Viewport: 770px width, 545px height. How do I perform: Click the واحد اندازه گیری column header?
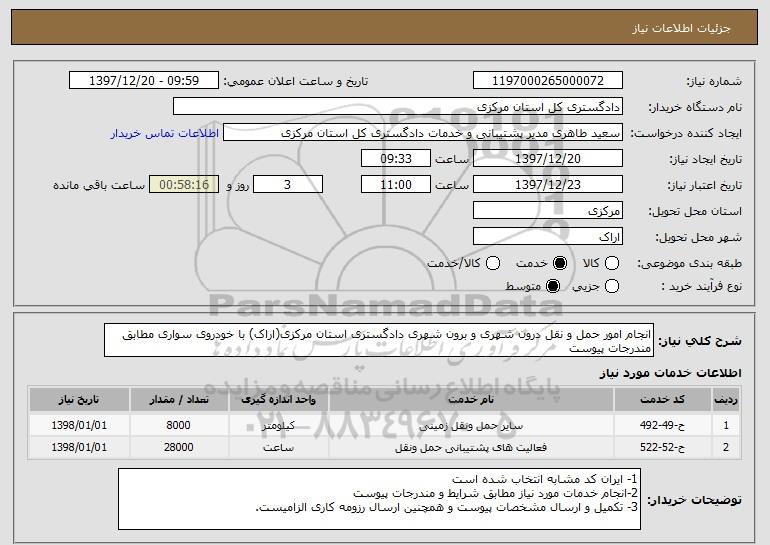(278, 400)
